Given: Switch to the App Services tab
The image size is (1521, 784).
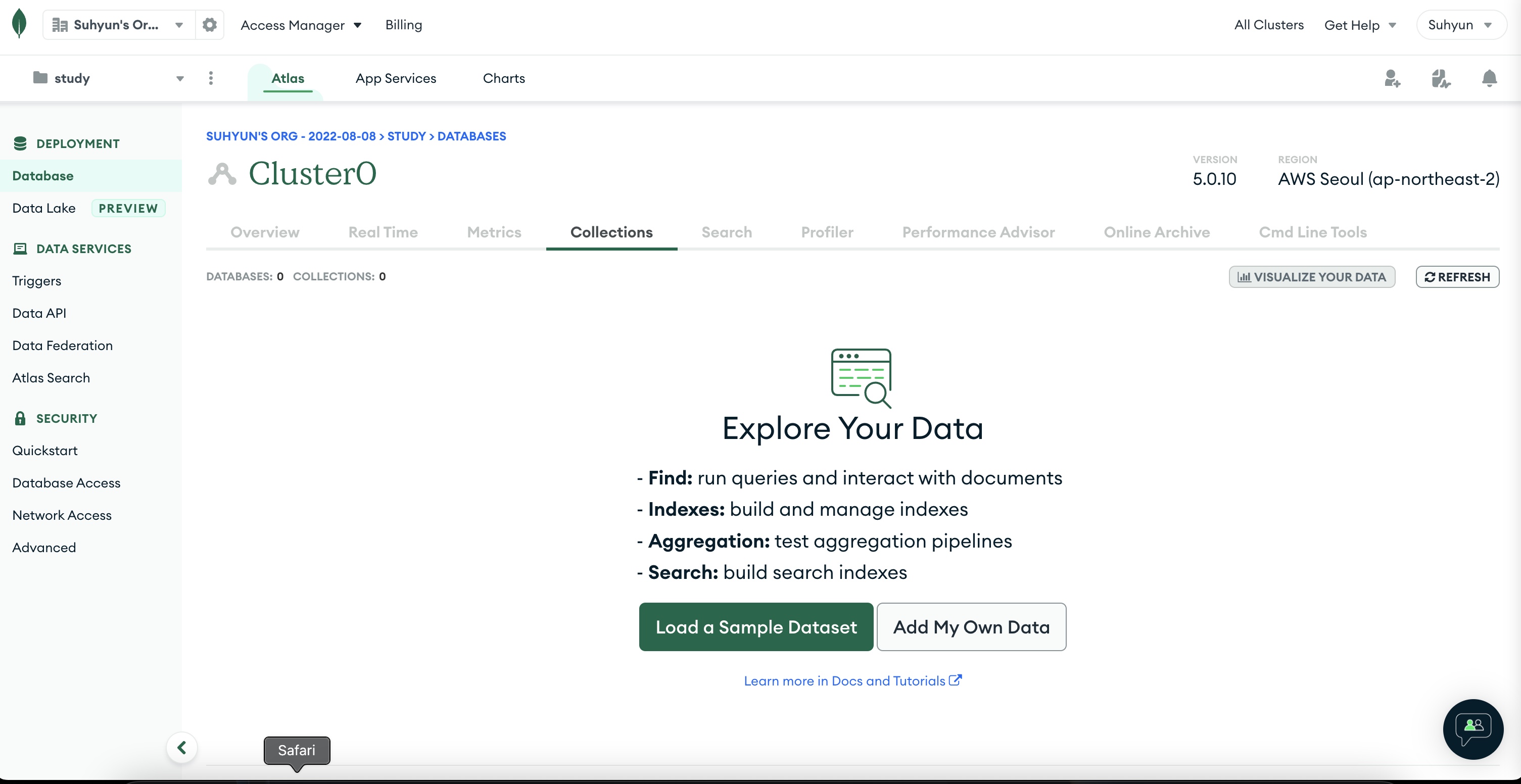Looking at the screenshot, I should tap(396, 78).
